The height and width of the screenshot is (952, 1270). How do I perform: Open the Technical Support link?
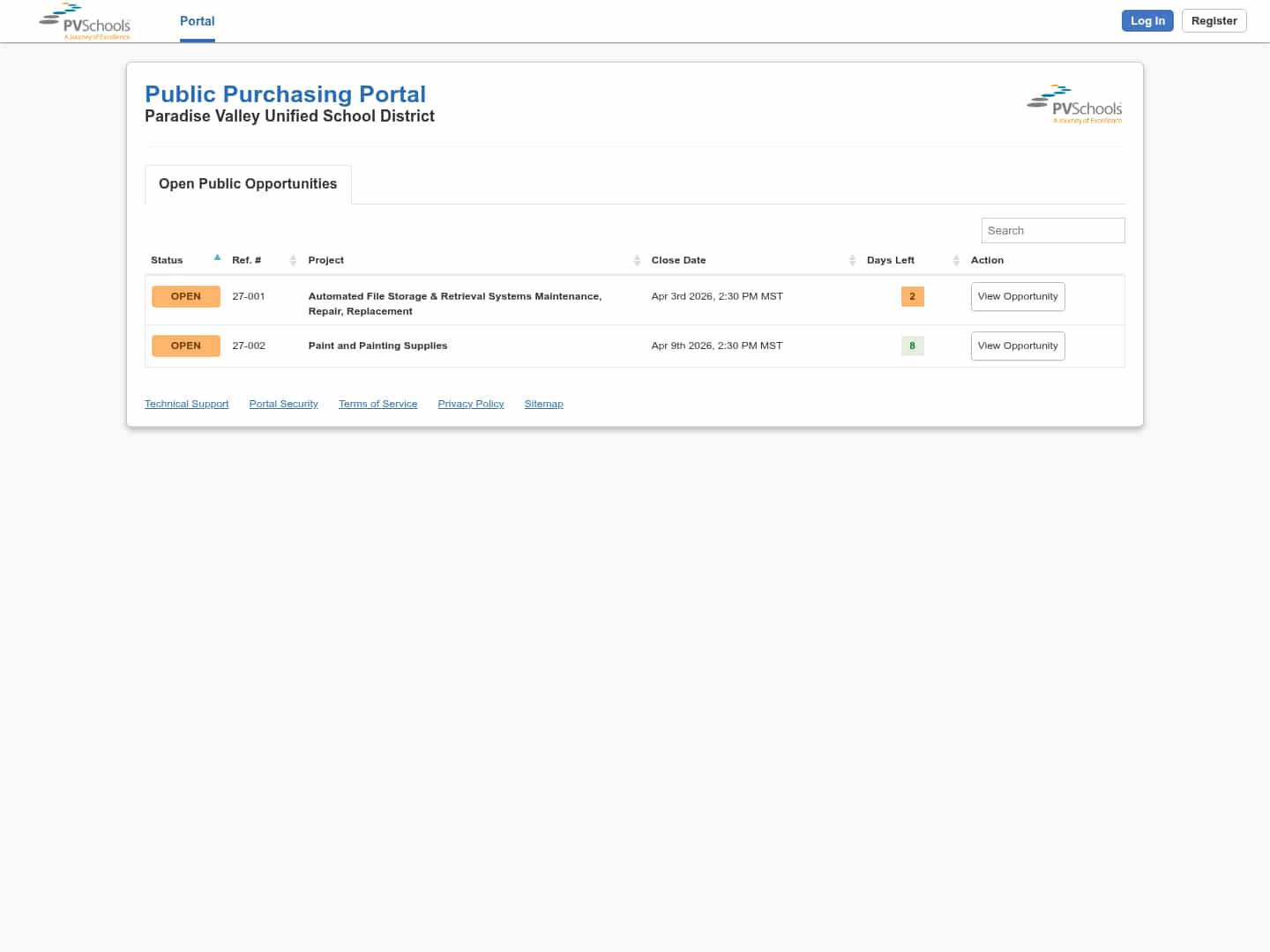coord(186,404)
